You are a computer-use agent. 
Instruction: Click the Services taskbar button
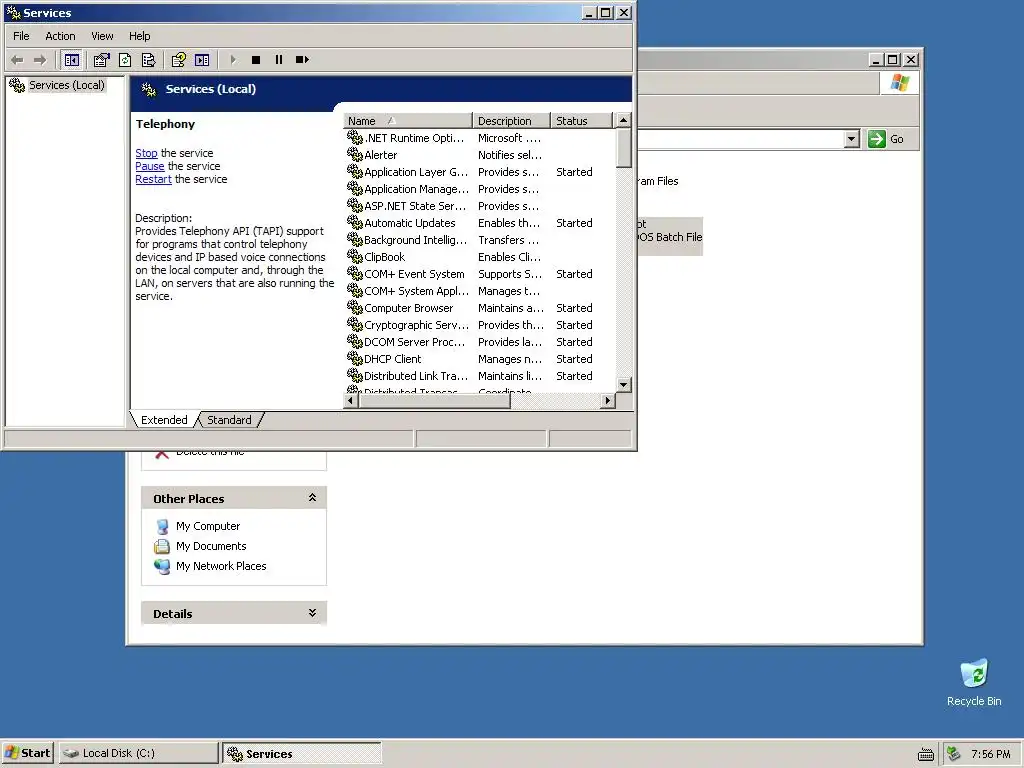click(x=302, y=753)
